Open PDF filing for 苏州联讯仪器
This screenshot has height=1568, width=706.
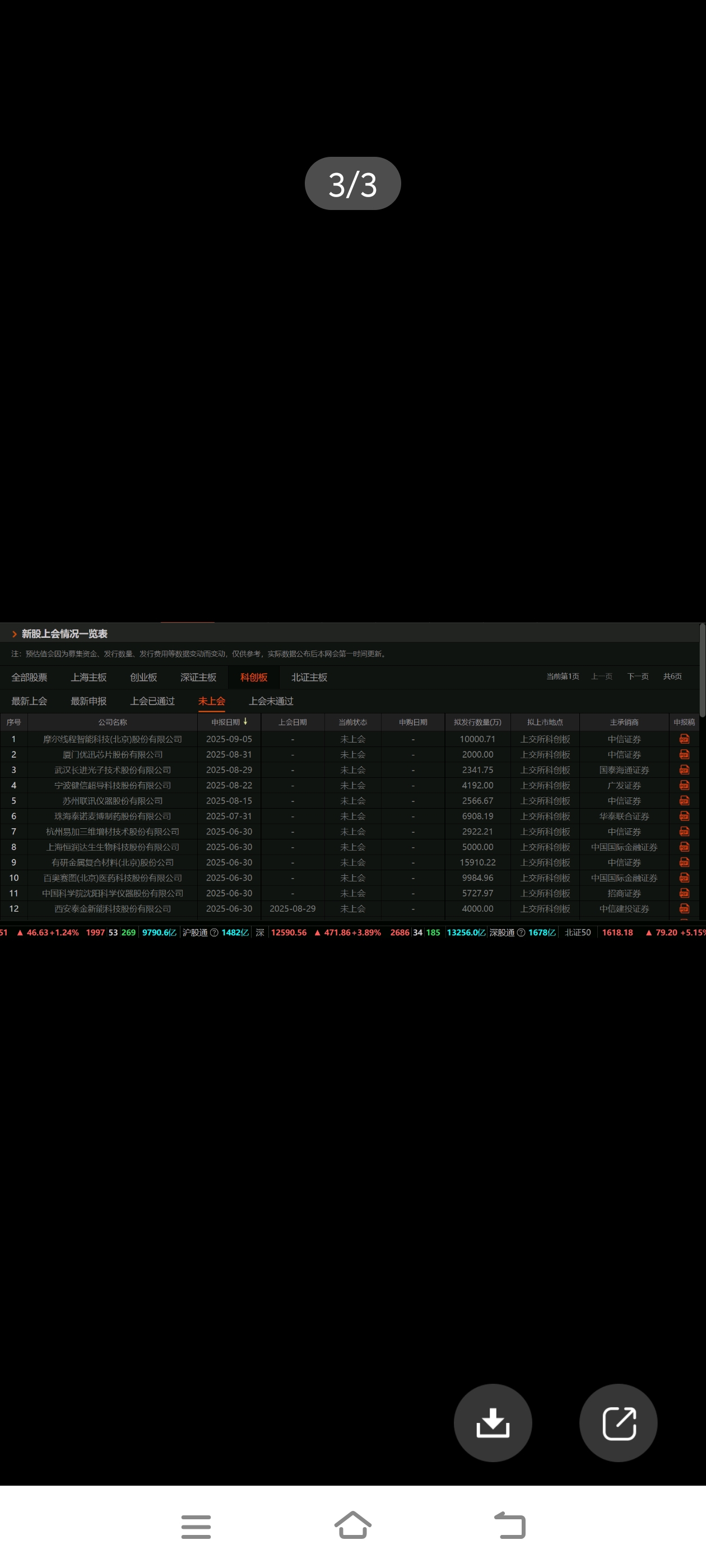(684, 800)
